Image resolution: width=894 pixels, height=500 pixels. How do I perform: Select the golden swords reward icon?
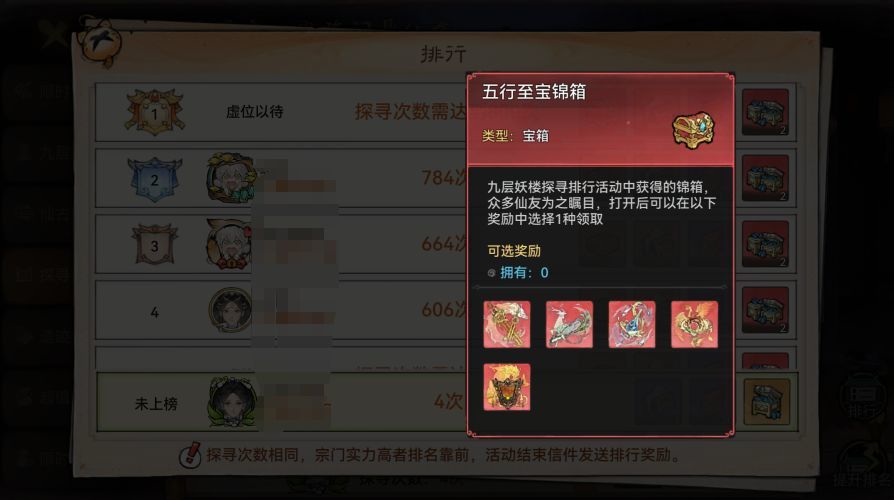click(507, 324)
